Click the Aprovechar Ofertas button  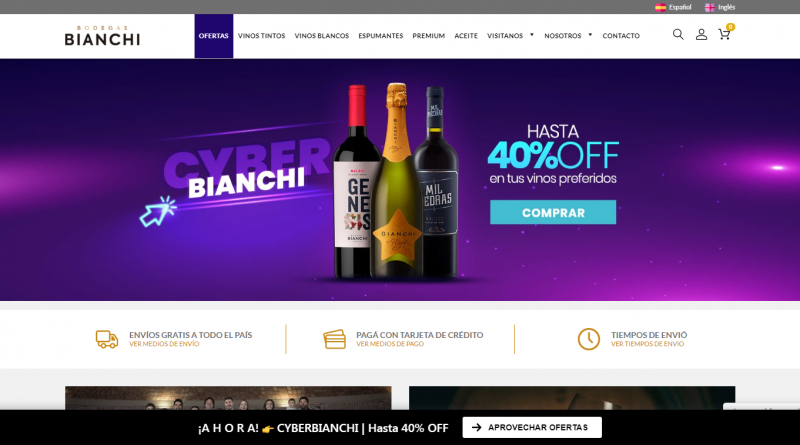tap(532, 427)
